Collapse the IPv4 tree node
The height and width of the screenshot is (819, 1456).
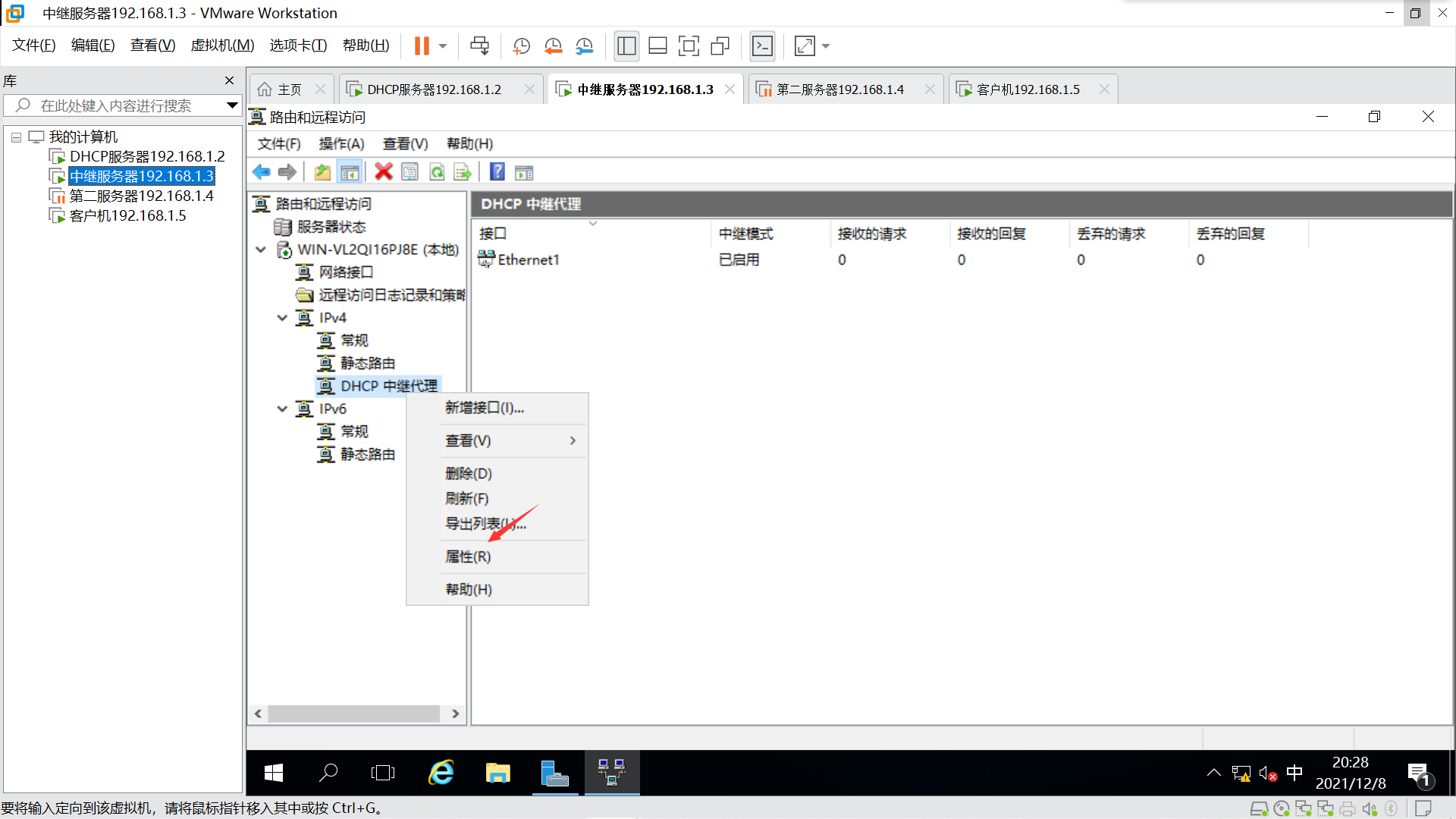282,318
